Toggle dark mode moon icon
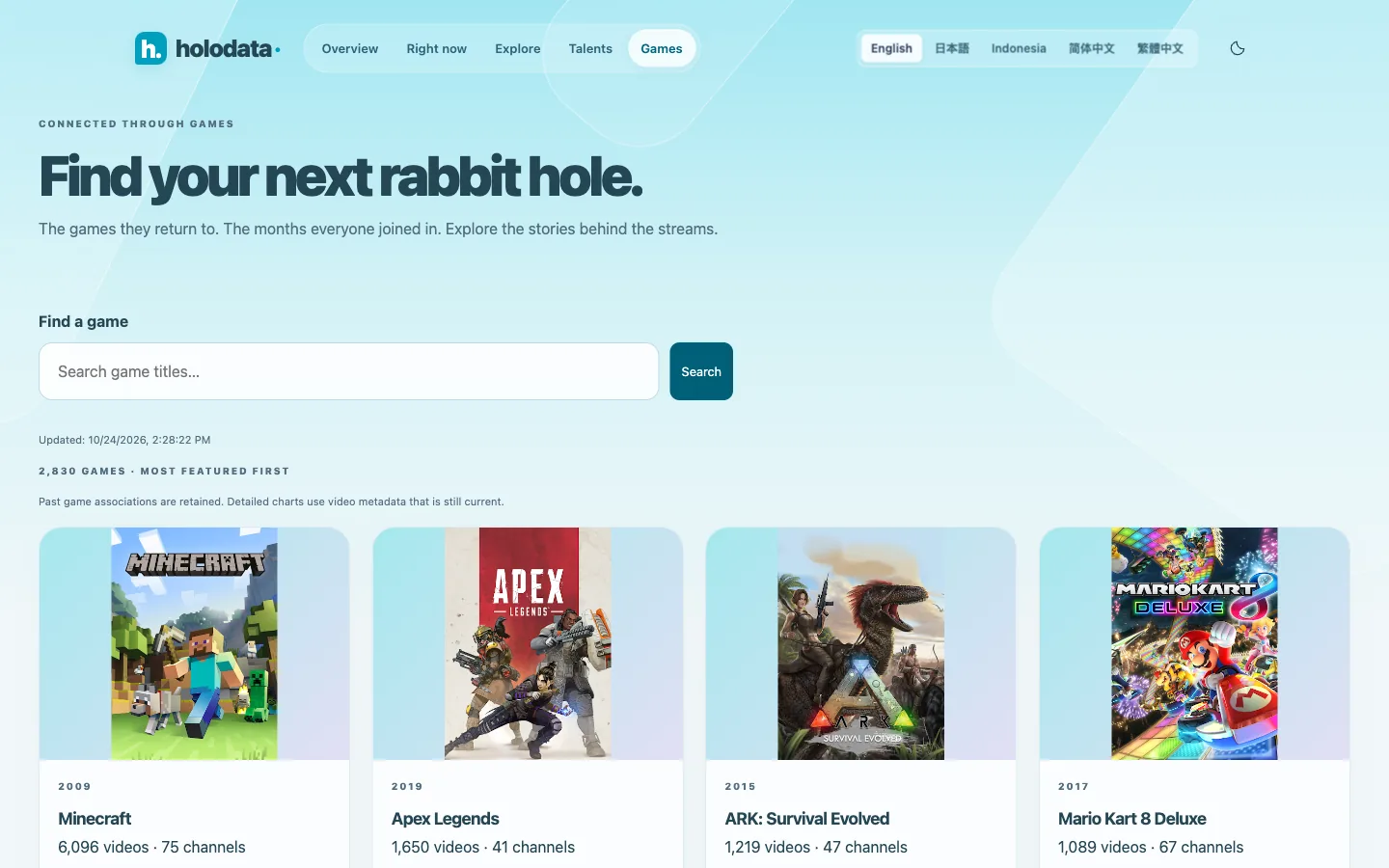The image size is (1389, 868). pyautogui.click(x=1238, y=48)
